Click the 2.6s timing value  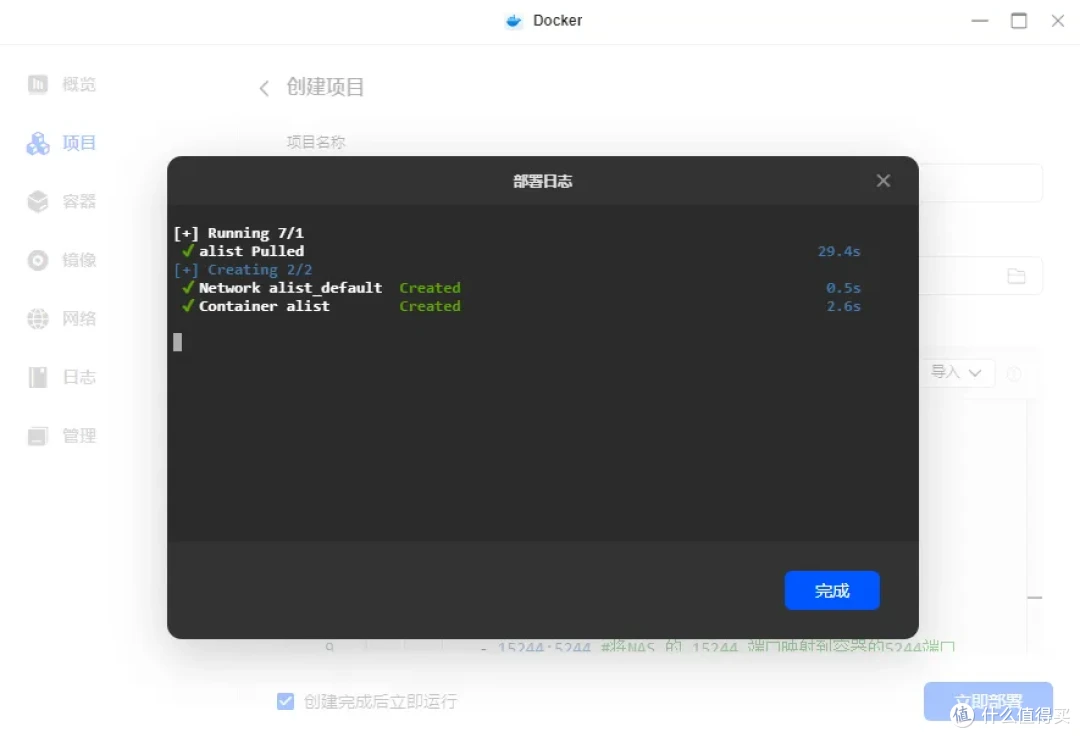click(843, 306)
